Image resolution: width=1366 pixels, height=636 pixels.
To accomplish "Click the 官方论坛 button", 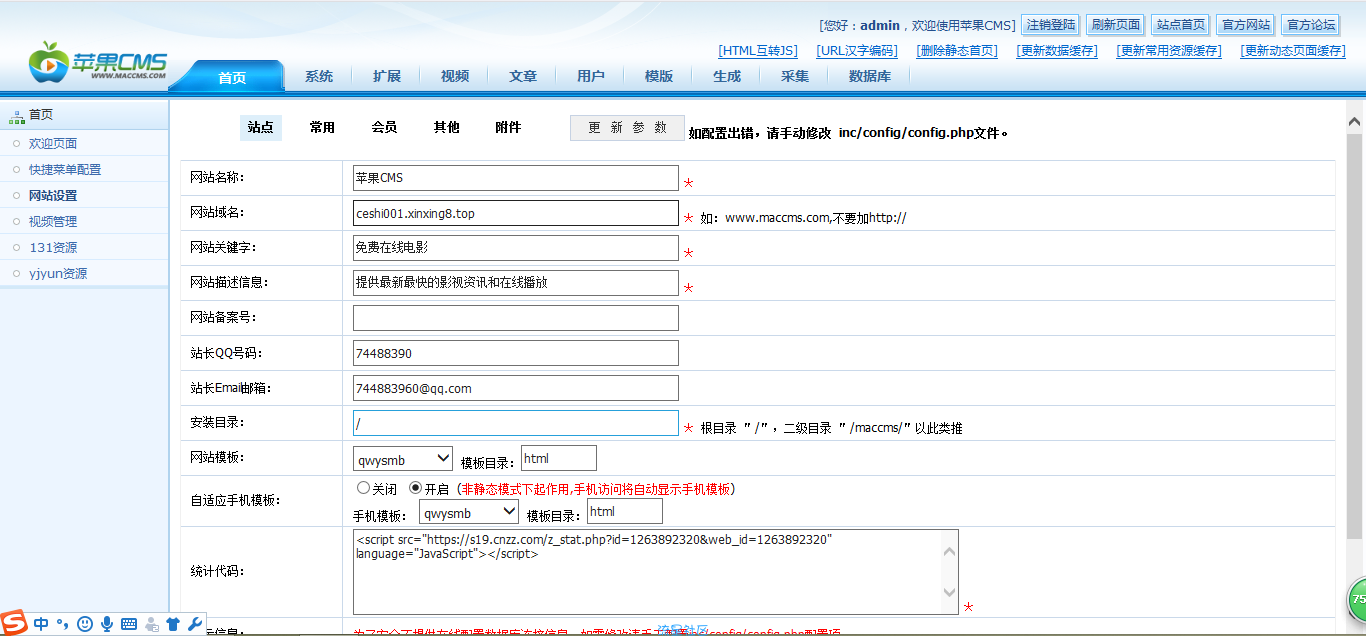I will coord(1311,25).
